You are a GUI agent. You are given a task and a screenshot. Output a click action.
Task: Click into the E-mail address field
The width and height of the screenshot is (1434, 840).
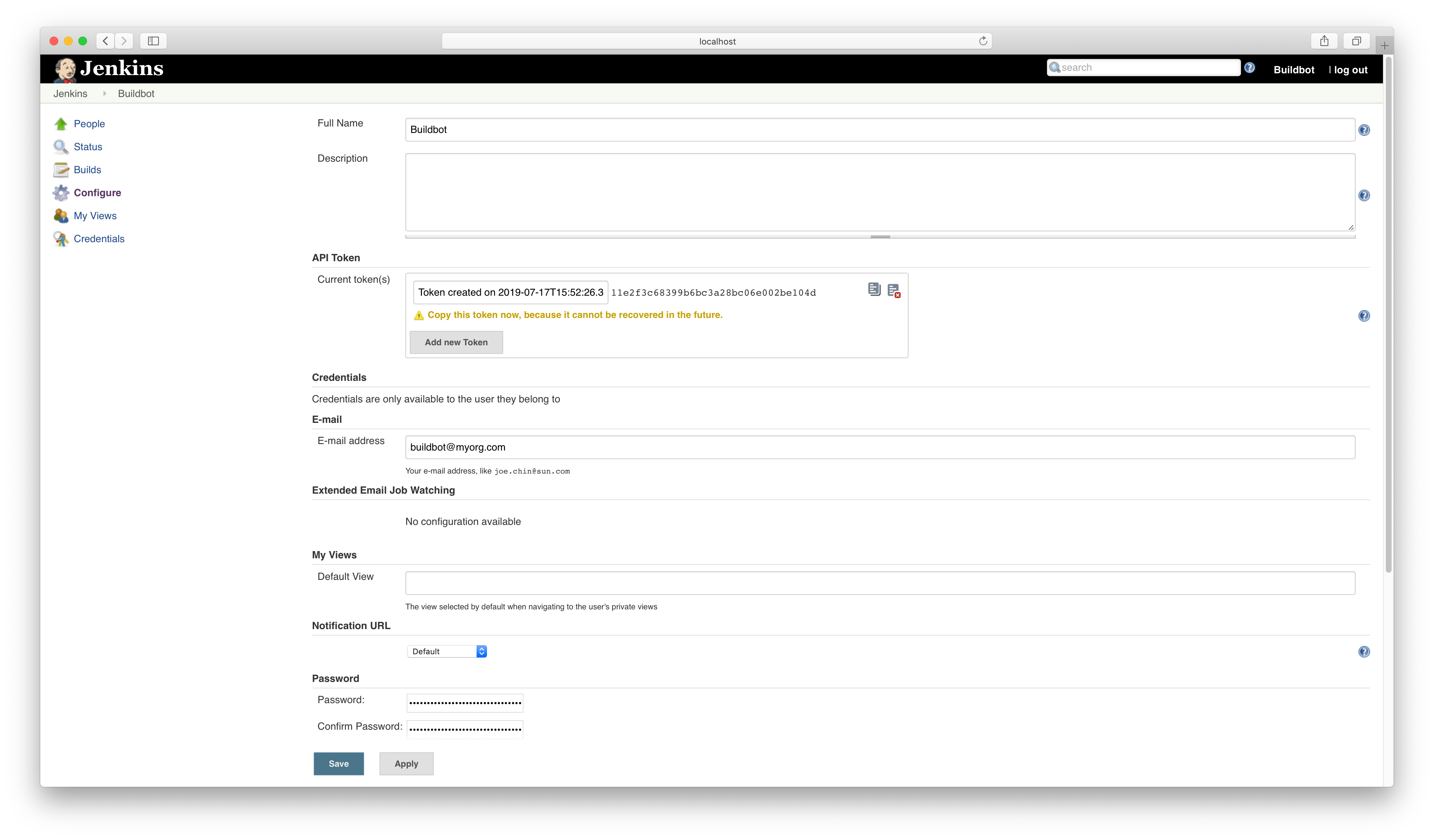pyautogui.click(x=879, y=448)
